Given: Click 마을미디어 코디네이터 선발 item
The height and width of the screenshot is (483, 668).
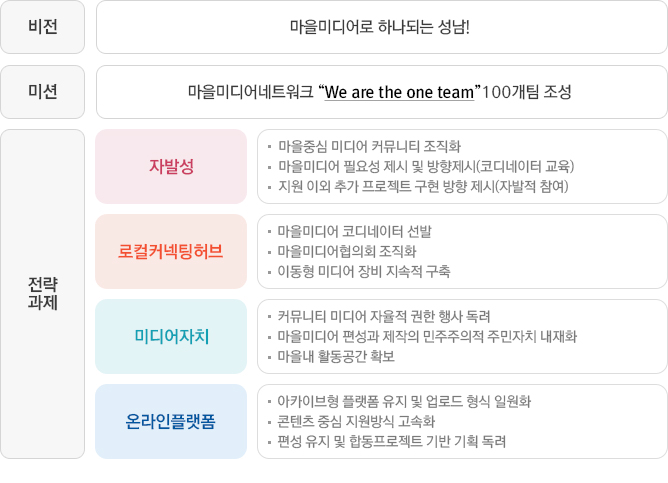Looking at the screenshot, I should point(354,231).
